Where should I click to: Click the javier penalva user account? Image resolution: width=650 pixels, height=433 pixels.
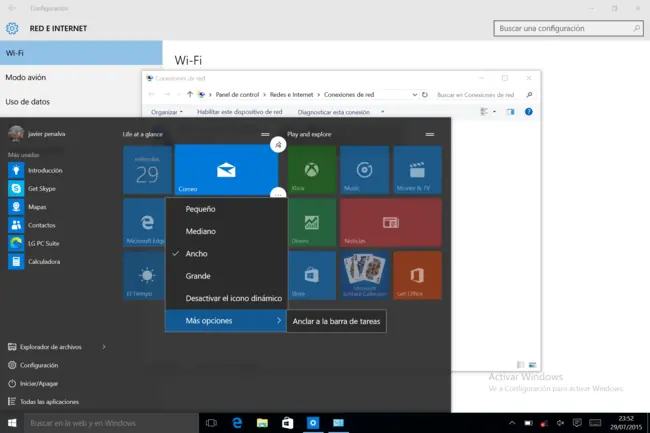tap(37, 134)
